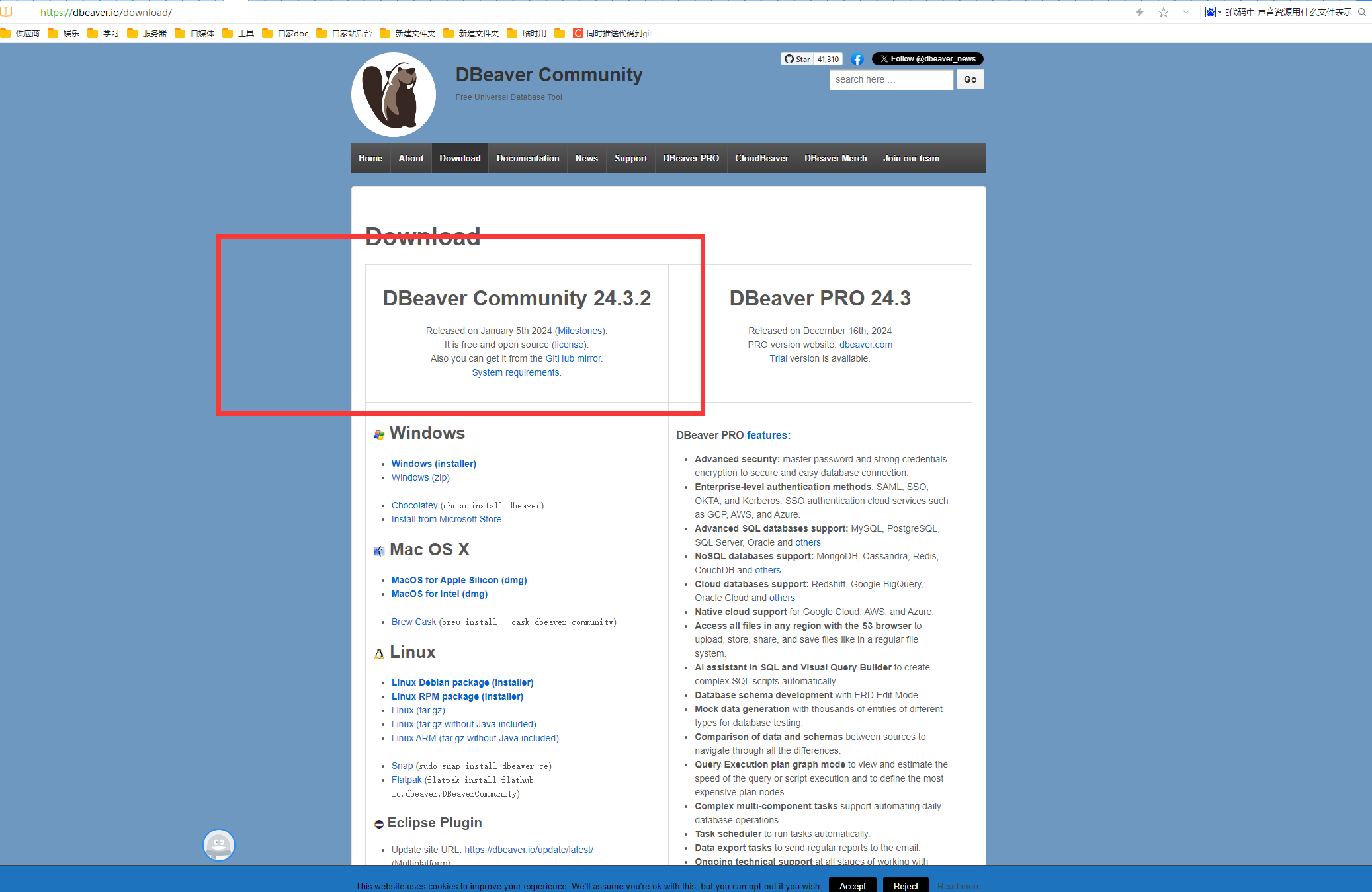The height and width of the screenshot is (892, 1372).
Task: Expand the chevron next to bookmark star
Action: 1185,12
